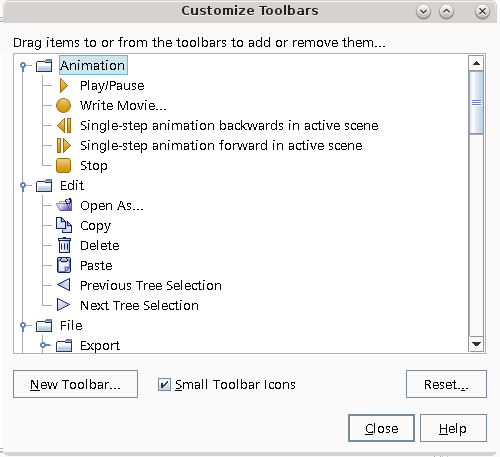Select the Open As folder icon
500x457 pixels.
coord(64,205)
